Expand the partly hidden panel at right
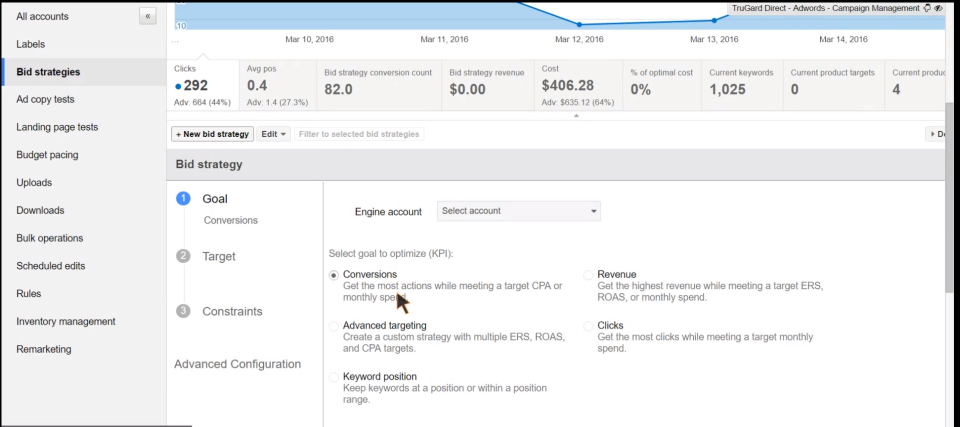The image size is (960, 427). click(936, 134)
